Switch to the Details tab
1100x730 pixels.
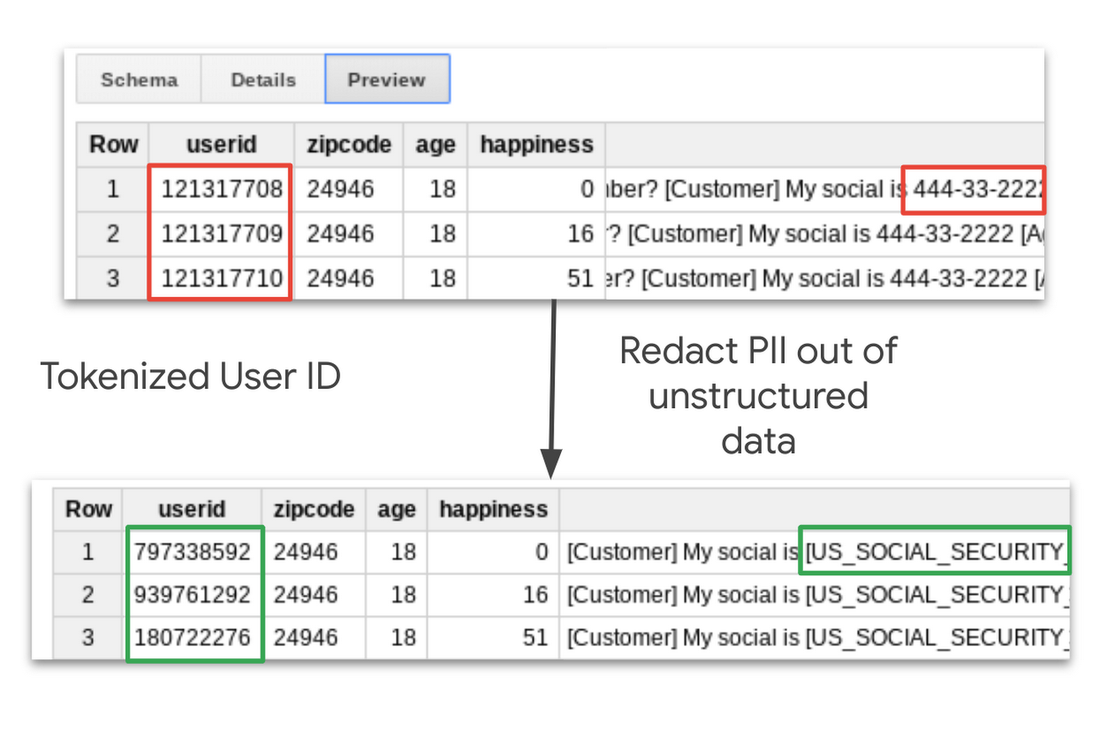point(263,79)
